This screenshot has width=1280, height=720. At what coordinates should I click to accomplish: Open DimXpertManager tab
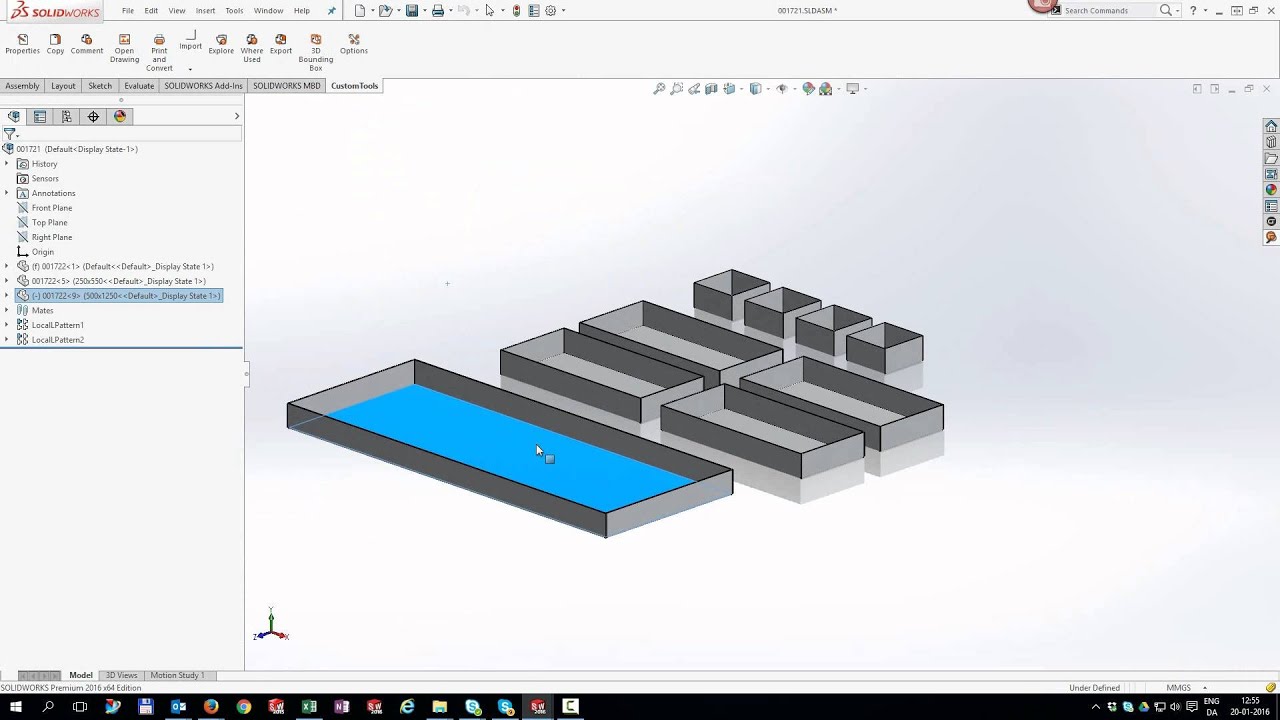(93, 116)
